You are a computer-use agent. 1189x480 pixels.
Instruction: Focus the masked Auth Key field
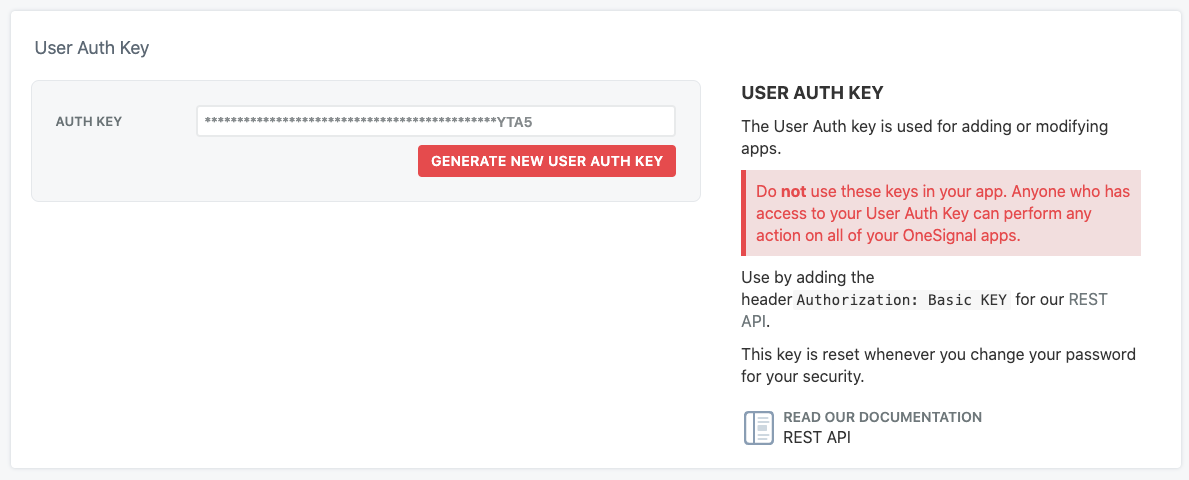coord(436,121)
